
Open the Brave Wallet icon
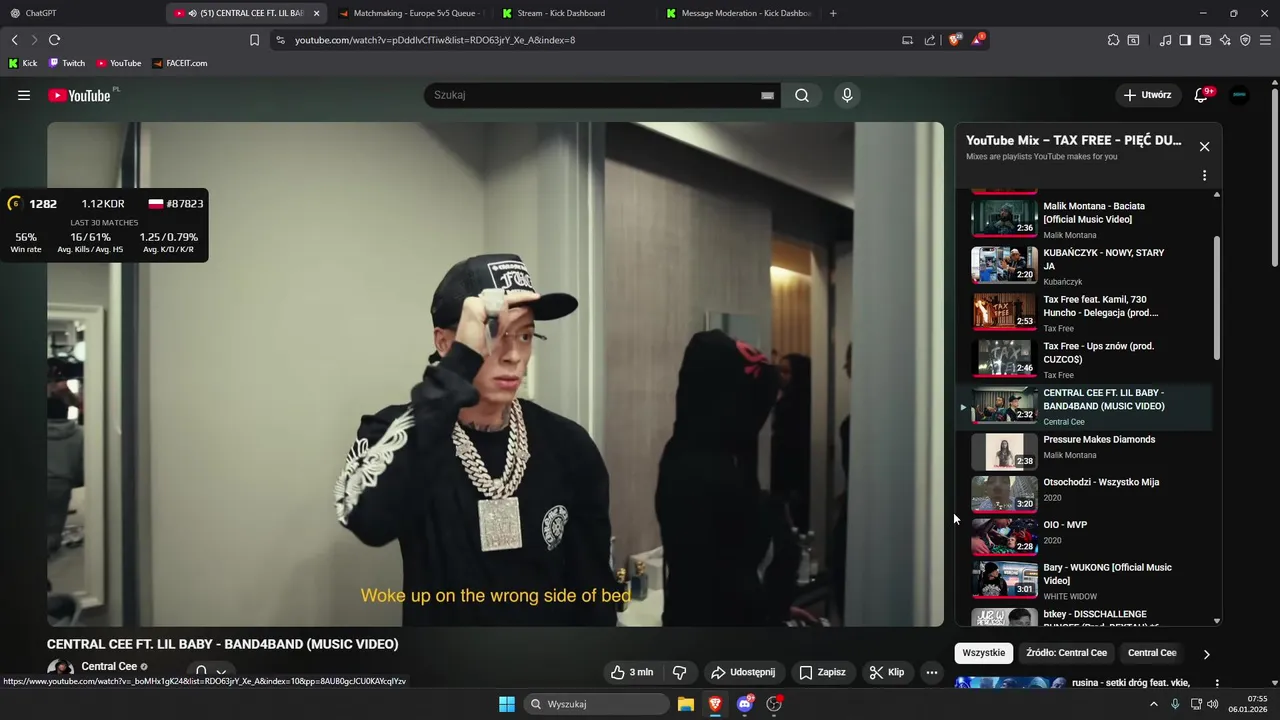tap(1205, 40)
